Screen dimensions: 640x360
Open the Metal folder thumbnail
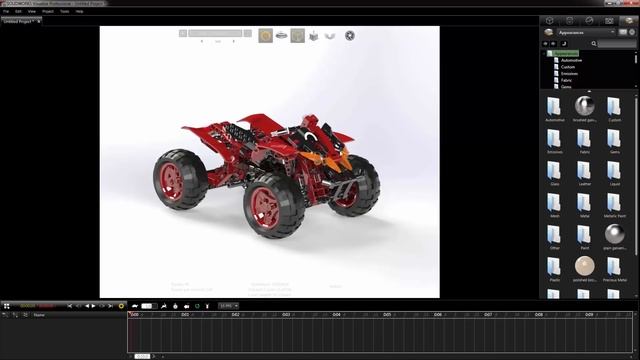pyautogui.click(x=584, y=202)
